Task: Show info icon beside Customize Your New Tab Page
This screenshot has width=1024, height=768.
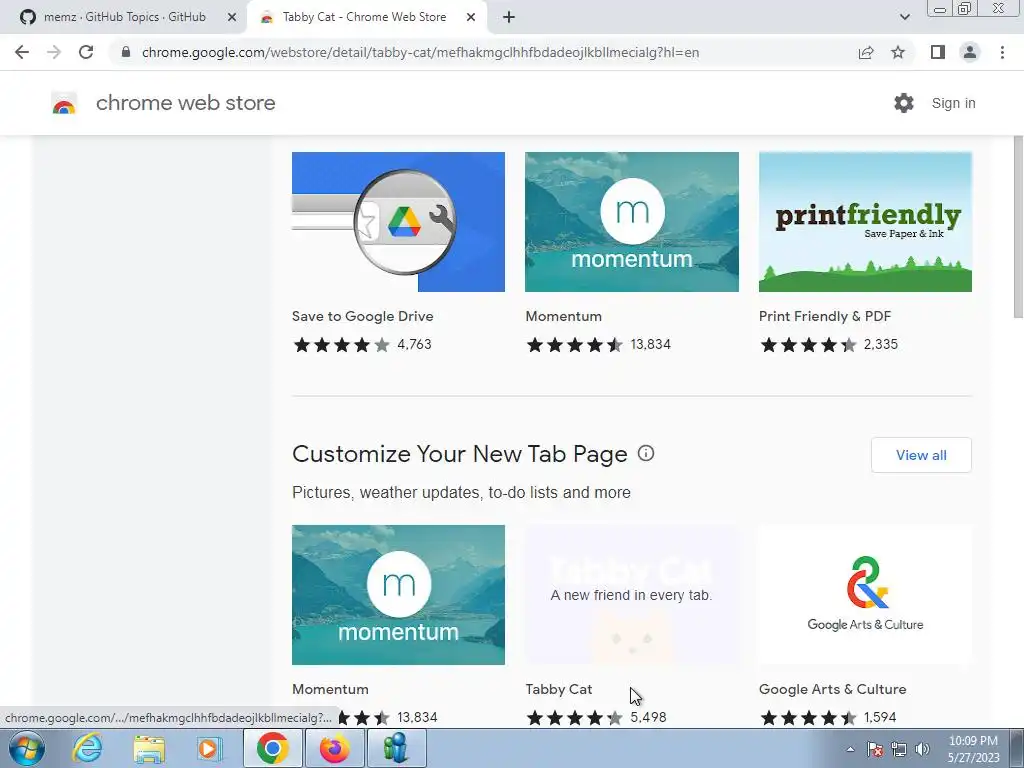Action: (646, 453)
